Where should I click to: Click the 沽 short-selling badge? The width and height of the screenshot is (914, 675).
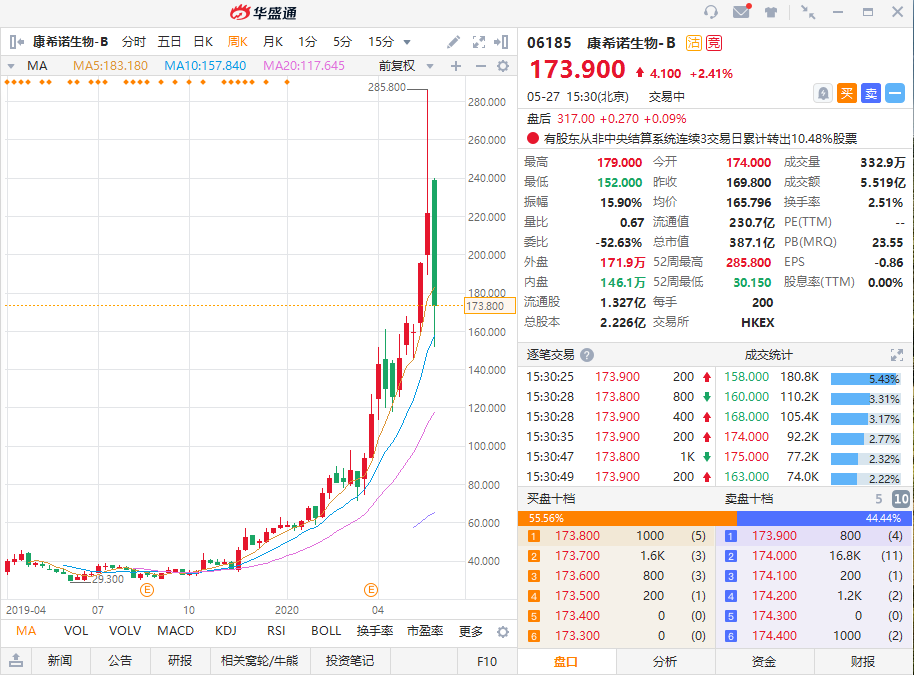(x=694, y=43)
